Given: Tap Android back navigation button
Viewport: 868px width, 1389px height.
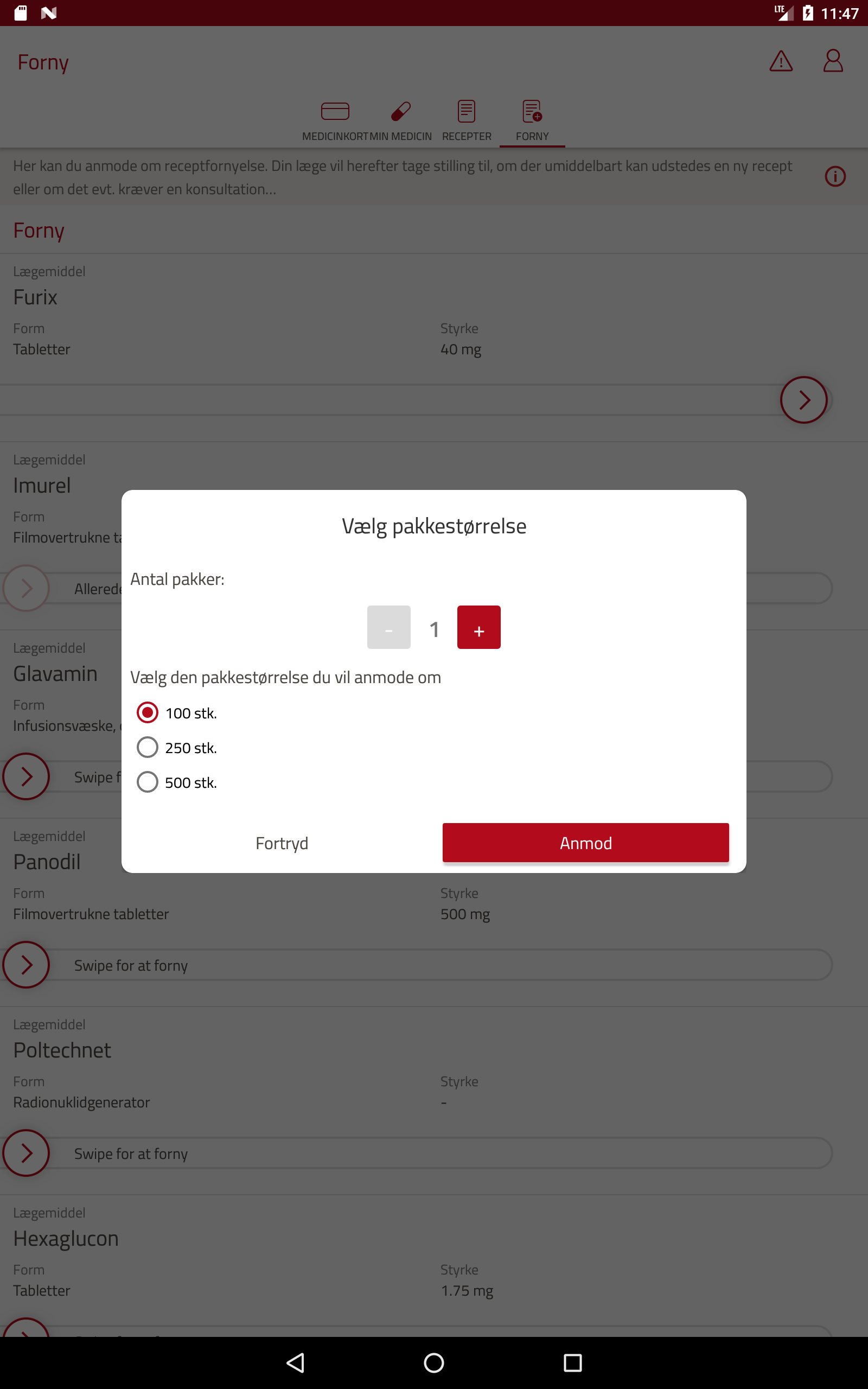Looking at the screenshot, I should click(x=295, y=1362).
